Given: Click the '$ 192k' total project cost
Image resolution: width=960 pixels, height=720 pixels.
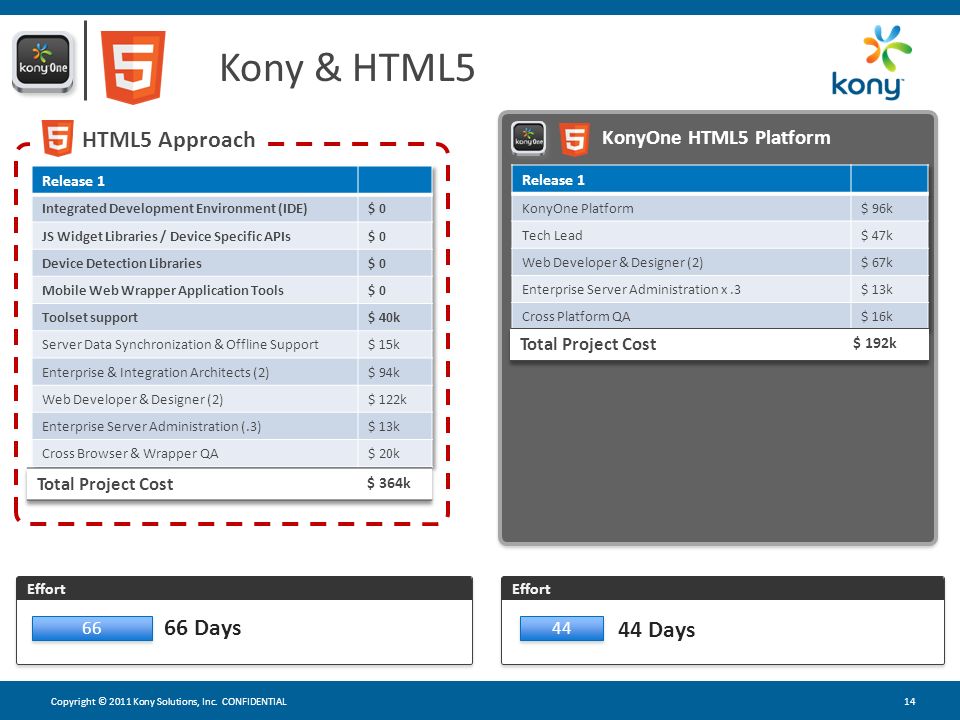Looking at the screenshot, I should coord(875,343).
